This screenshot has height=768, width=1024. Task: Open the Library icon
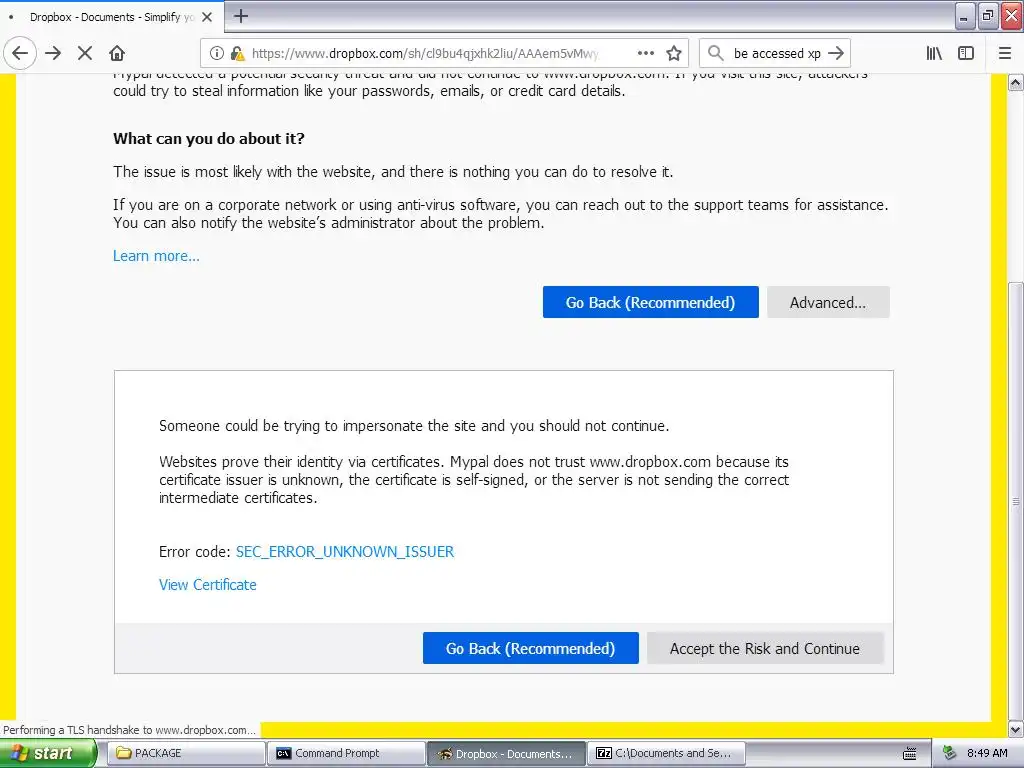934,53
